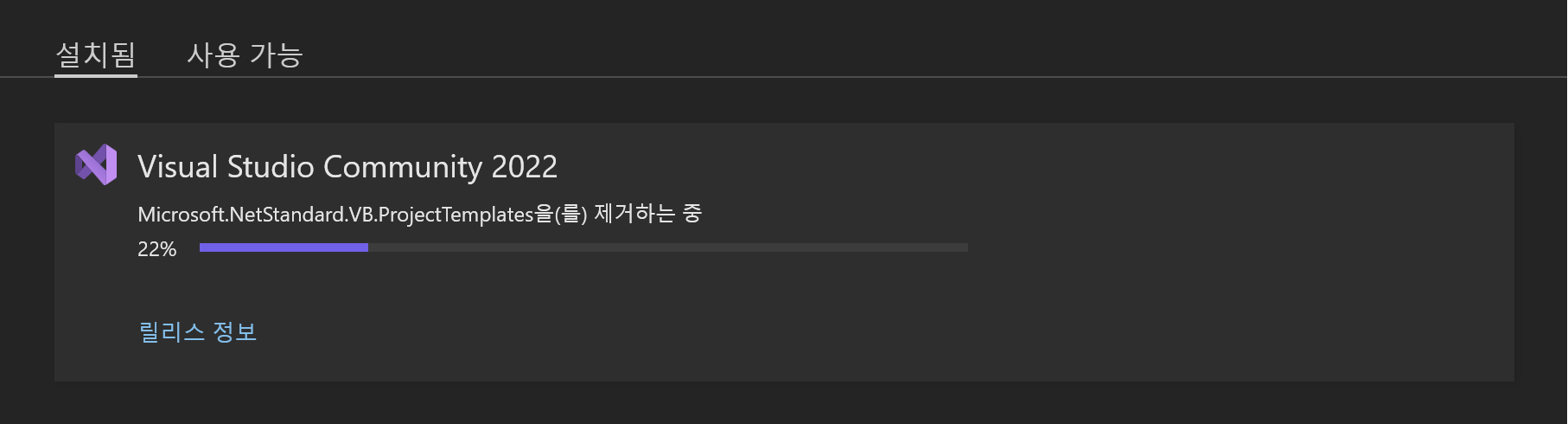The height and width of the screenshot is (424, 1568).
Task: Open the 릴리스 정보 link
Action: (198, 331)
